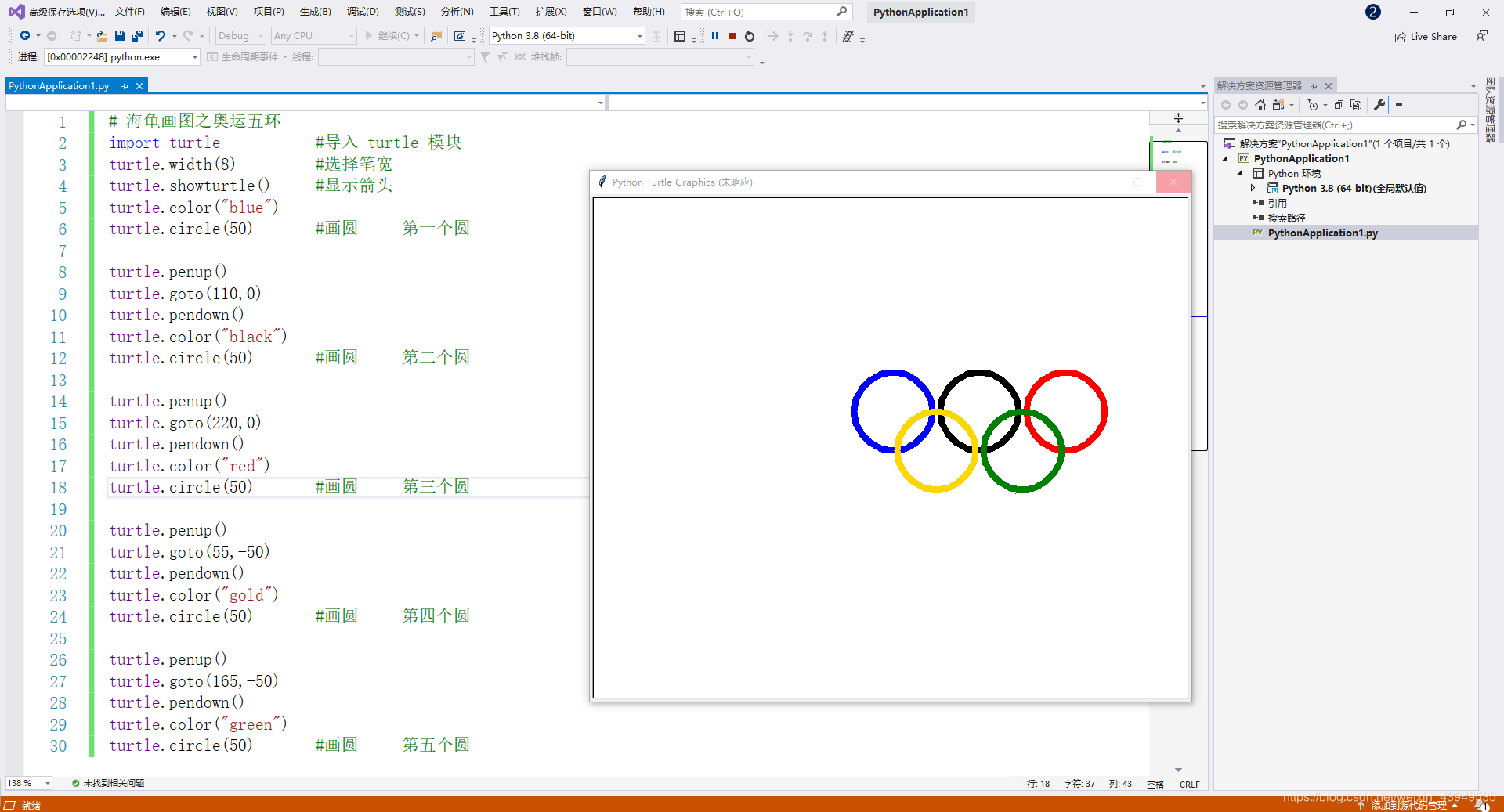The image size is (1504, 812).
Task: Collapse all in Solution Explorer
Action: [1339, 105]
